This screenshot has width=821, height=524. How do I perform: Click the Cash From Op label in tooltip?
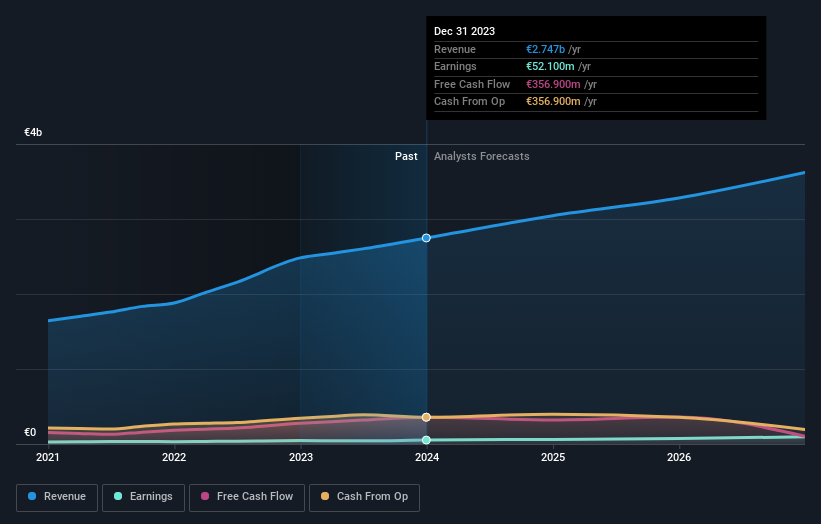click(x=470, y=102)
